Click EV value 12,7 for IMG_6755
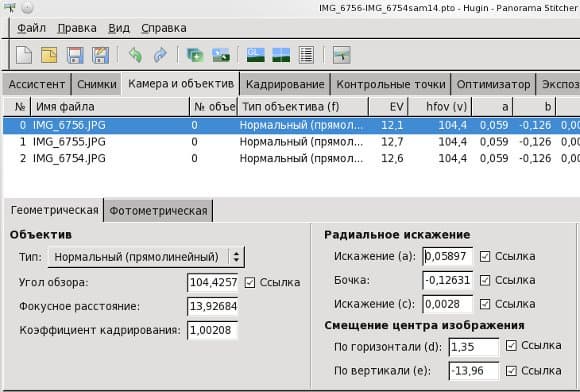Image resolution: width=580 pixels, height=392 pixels. [x=392, y=142]
